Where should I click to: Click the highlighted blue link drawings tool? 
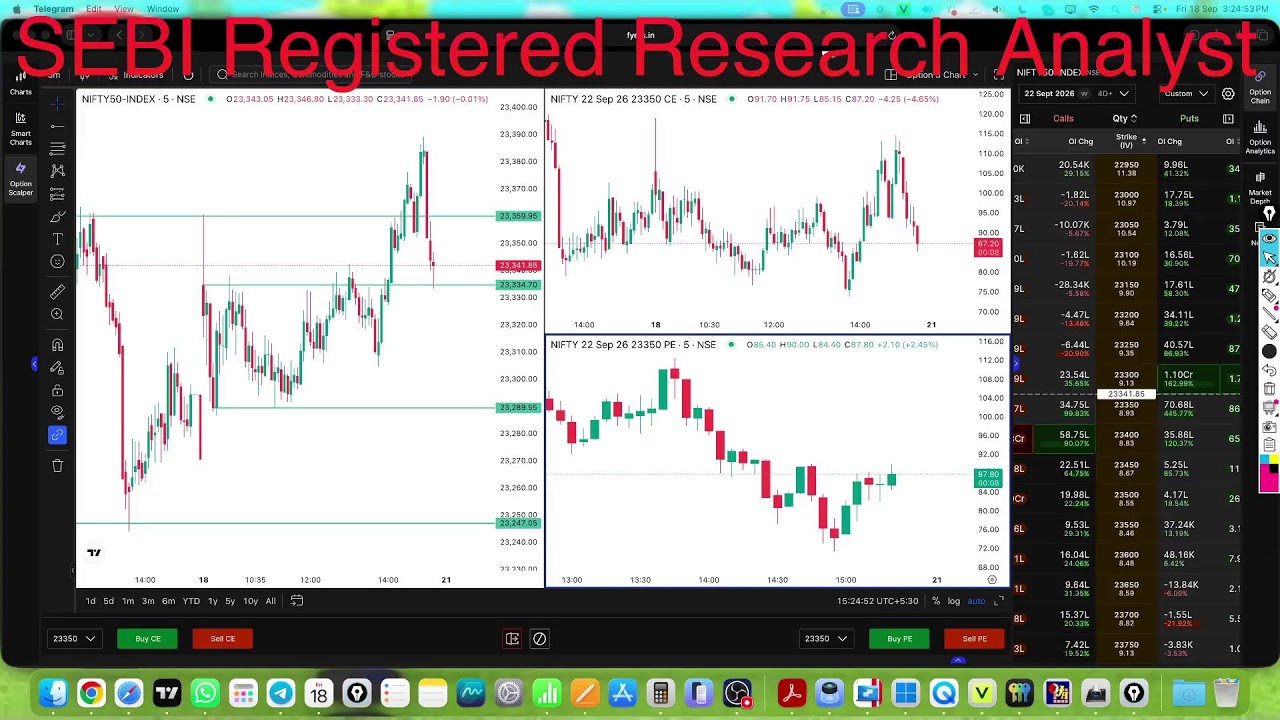coord(57,435)
